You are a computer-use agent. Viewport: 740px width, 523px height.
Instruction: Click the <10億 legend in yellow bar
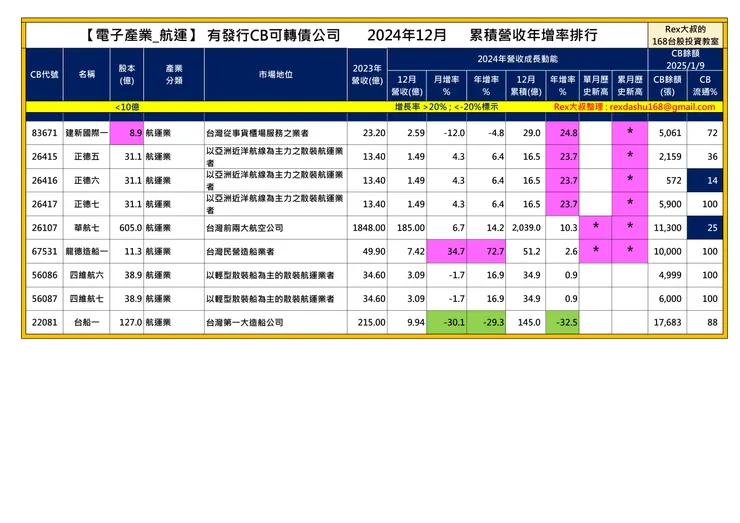[x=127, y=107]
